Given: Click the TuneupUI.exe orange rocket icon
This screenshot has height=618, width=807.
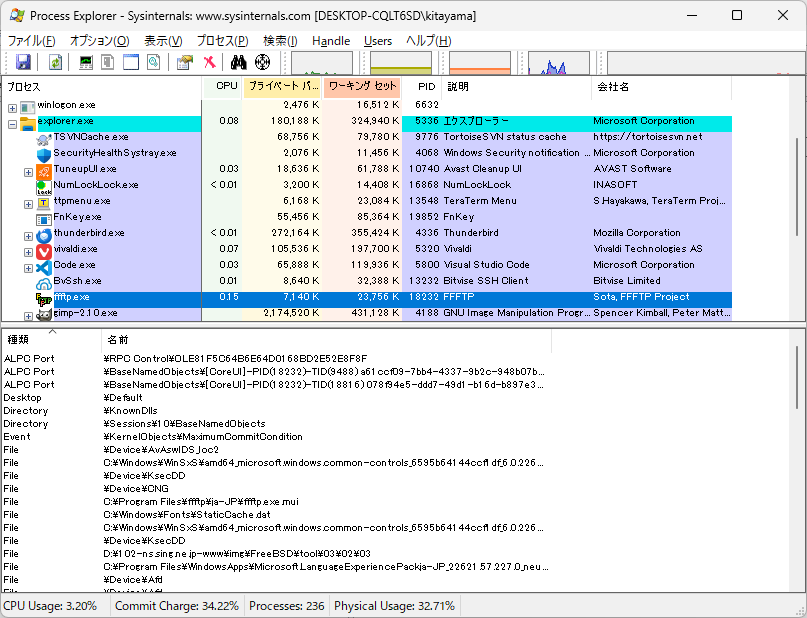Looking at the screenshot, I should (44, 170).
